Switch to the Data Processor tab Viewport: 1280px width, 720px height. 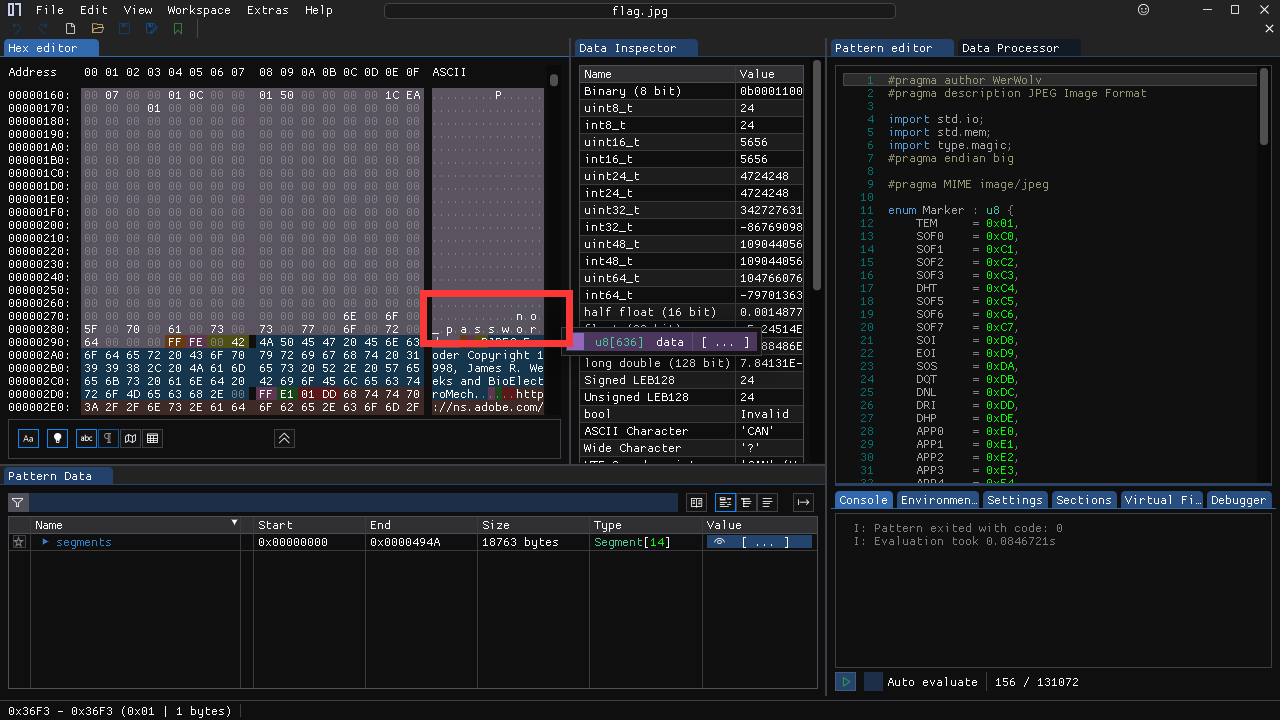pyautogui.click(x=1010, y=48)
